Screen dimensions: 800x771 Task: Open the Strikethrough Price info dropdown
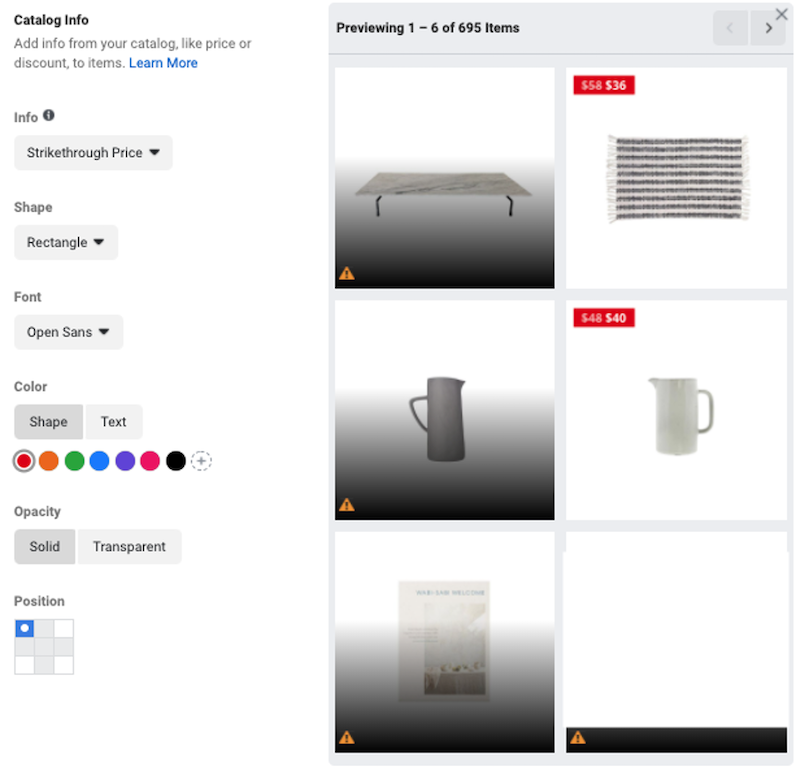[x=92, y=153]
